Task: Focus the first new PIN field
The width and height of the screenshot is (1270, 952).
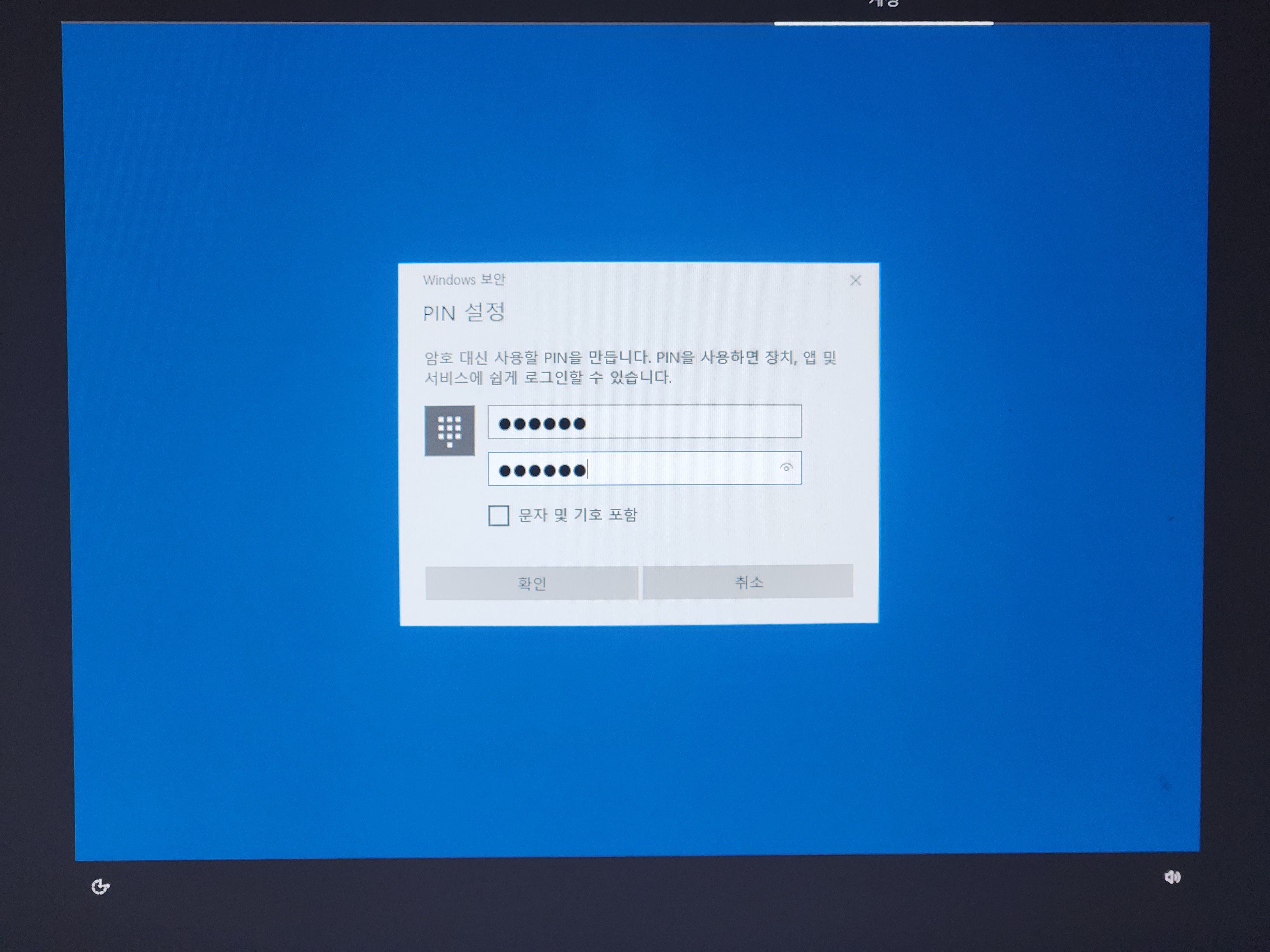Action: [x=644, y=422]
